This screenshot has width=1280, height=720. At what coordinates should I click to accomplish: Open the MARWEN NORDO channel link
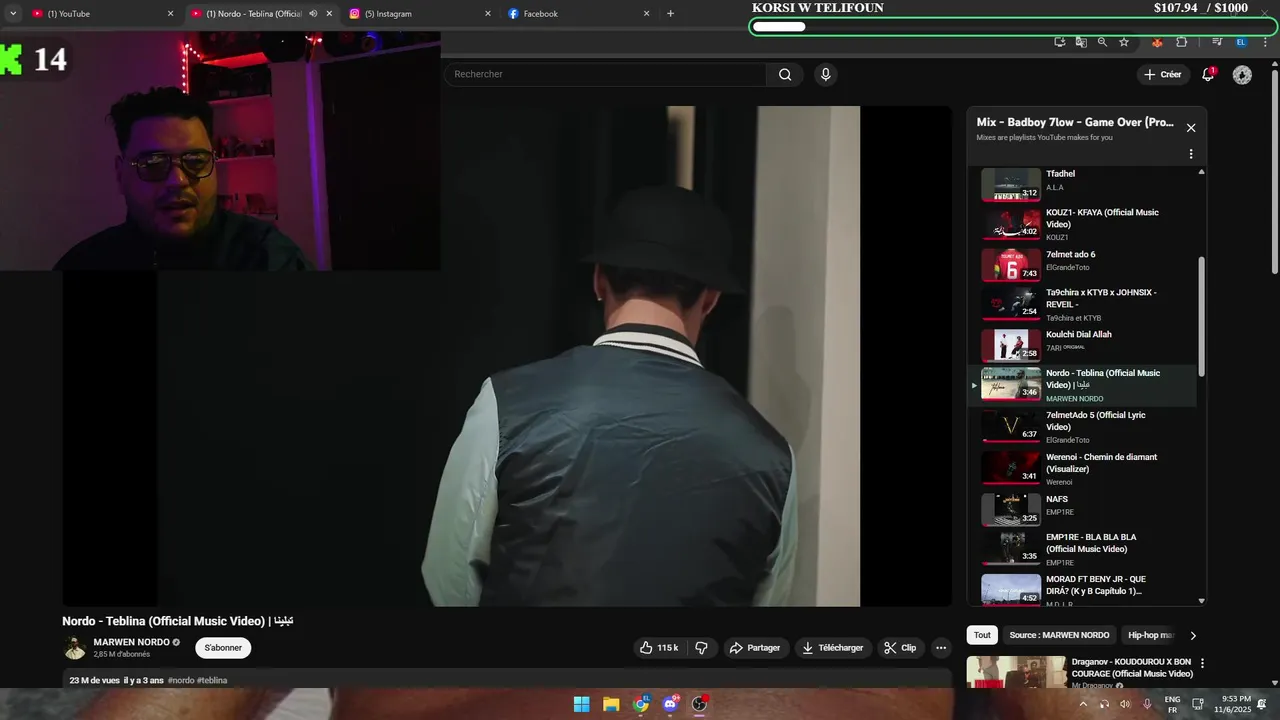tap(131, 642)
